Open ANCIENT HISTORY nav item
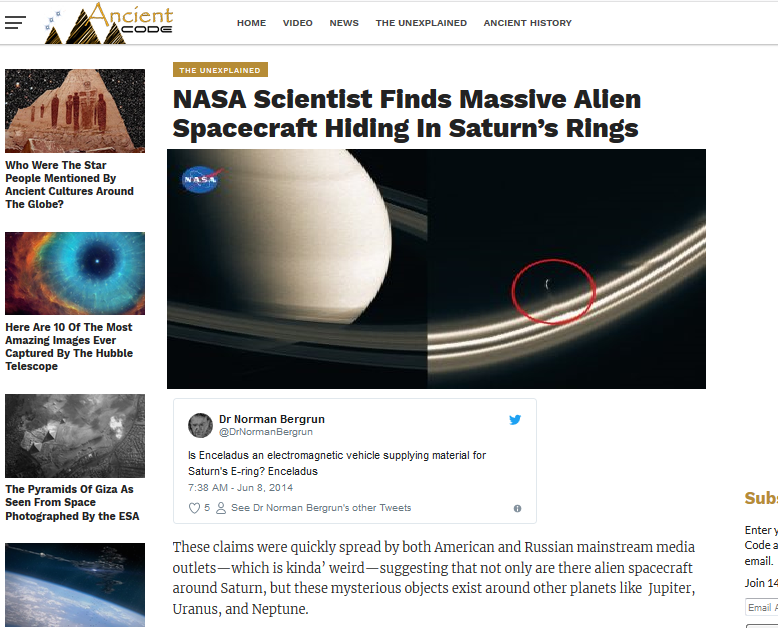Viewport: 778px width, 628px height. [x=527, y=23]
